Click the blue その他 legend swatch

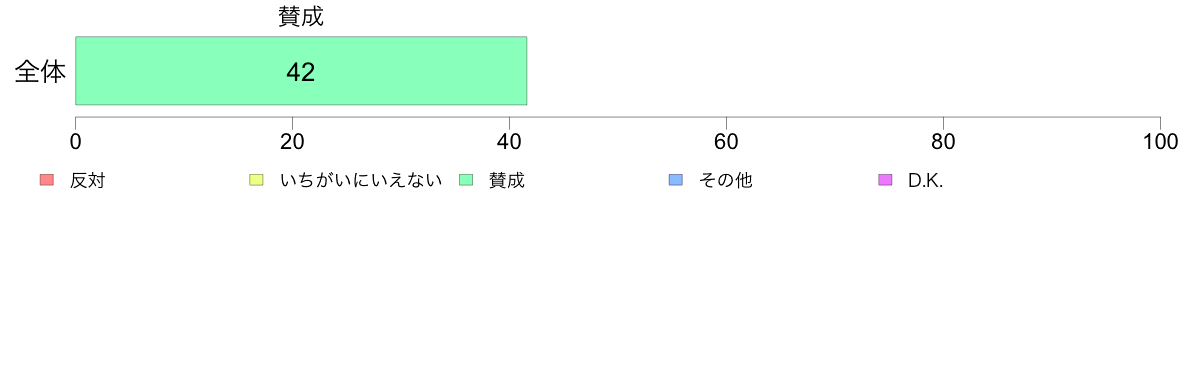pyautogui.click(x=675, y=180)
